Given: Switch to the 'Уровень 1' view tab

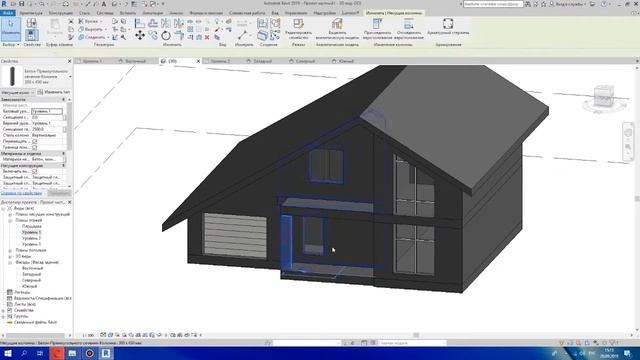Looking at the screenshot, I should click(x=92, y=61).
